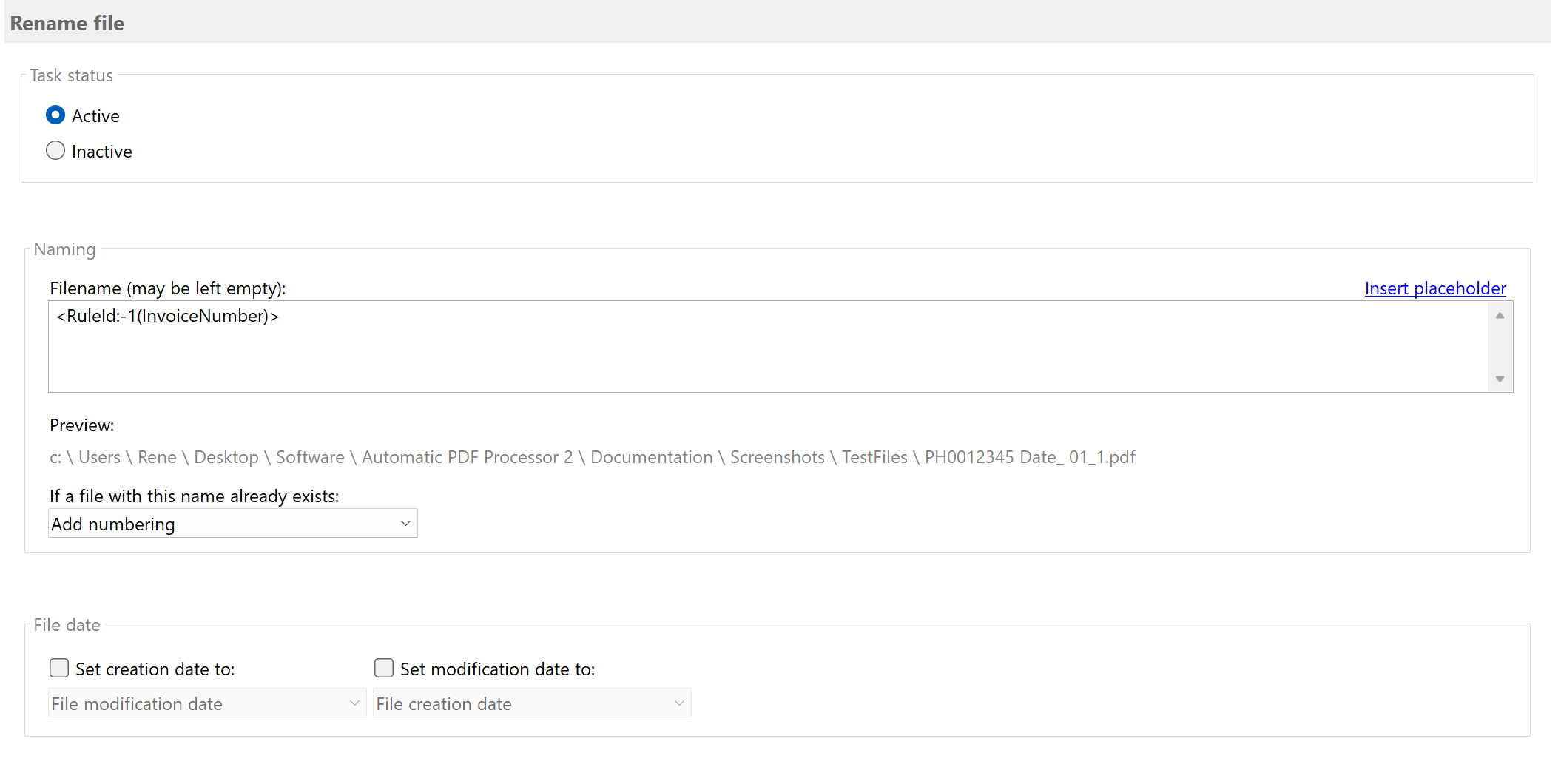This screenshot has width=1561, height=784.
Task: Click the empty Inactive radio circle
Action: pyautogui.click(x=55, y=150)
